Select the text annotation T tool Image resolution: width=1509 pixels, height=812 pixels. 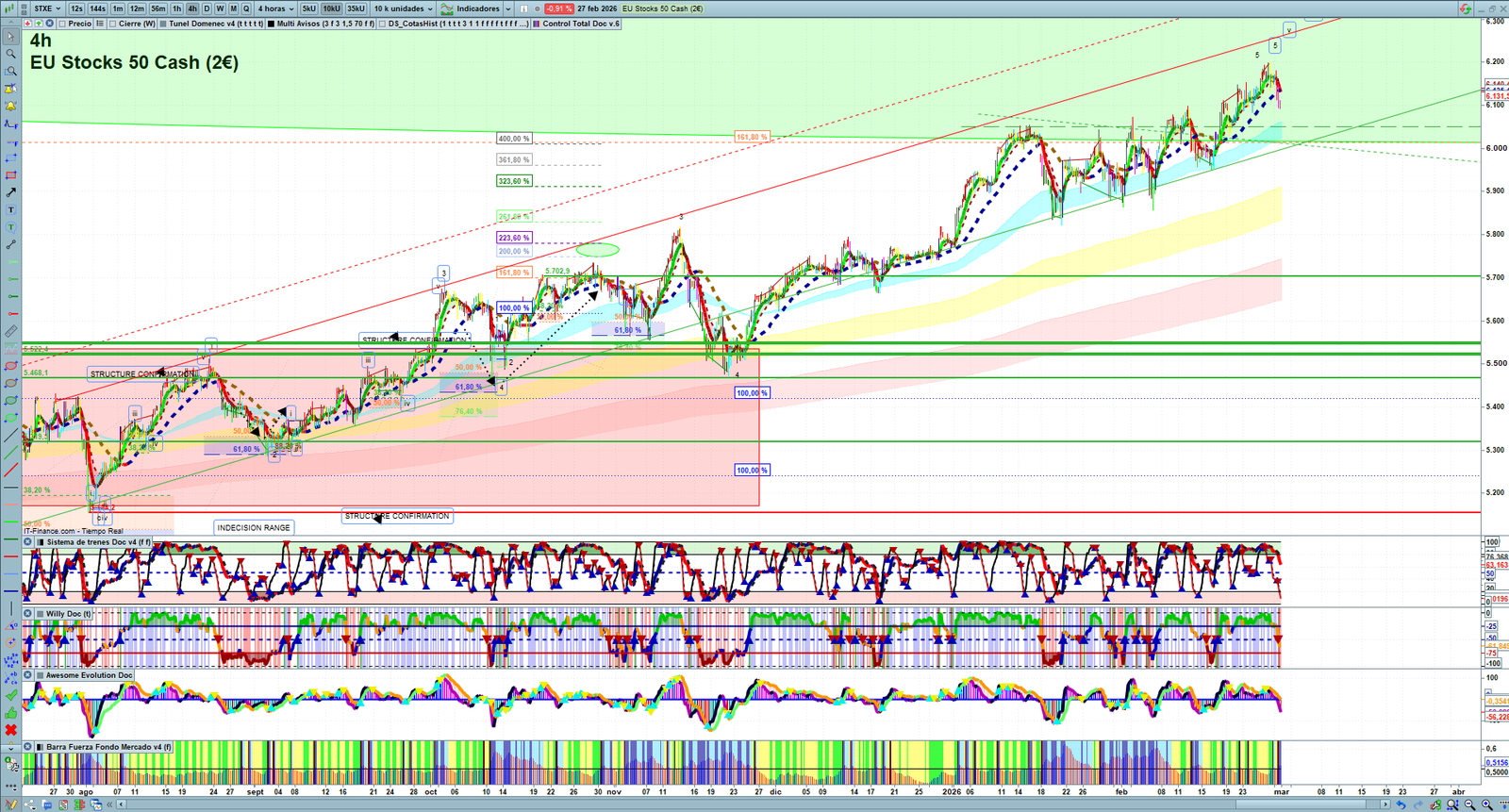(10, 210)
